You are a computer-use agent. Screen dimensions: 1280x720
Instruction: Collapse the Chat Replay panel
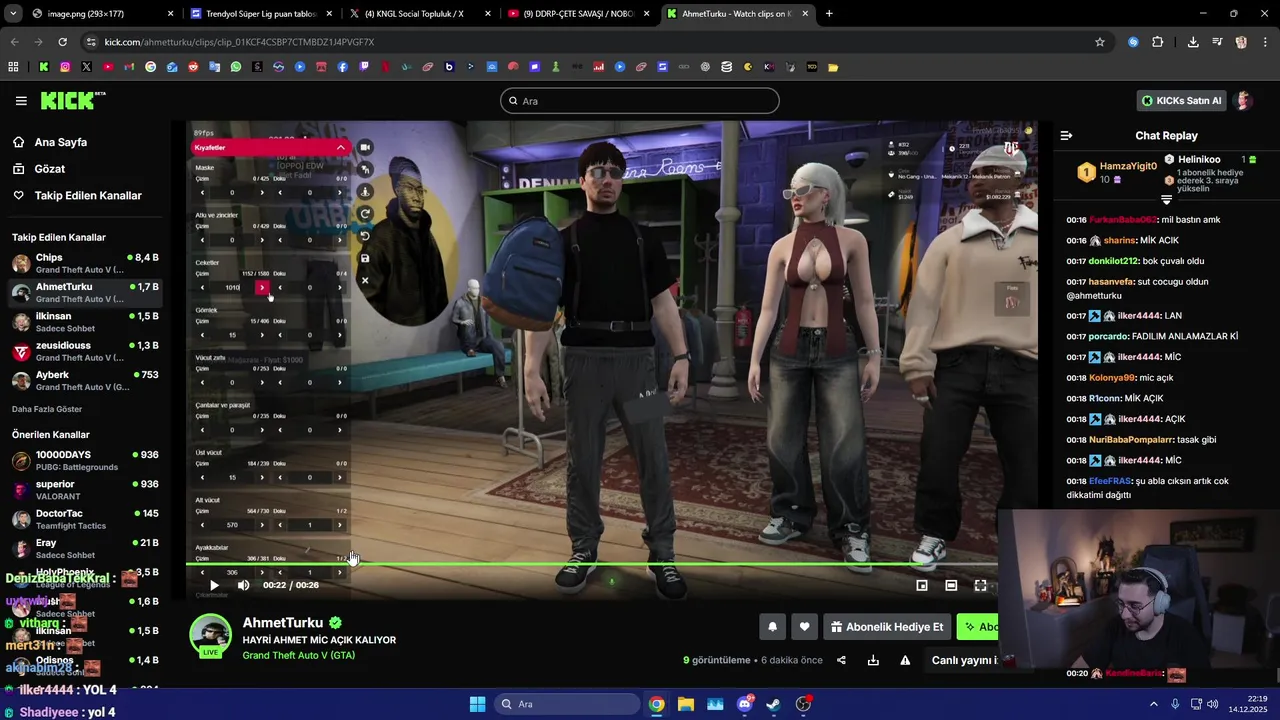click(1066, 135)
